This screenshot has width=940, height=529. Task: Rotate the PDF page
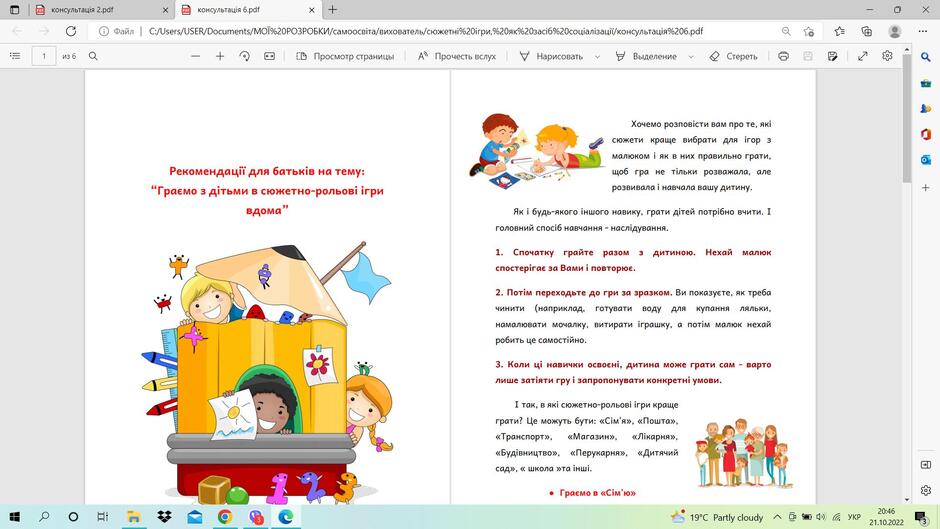[x=245, y=56]
